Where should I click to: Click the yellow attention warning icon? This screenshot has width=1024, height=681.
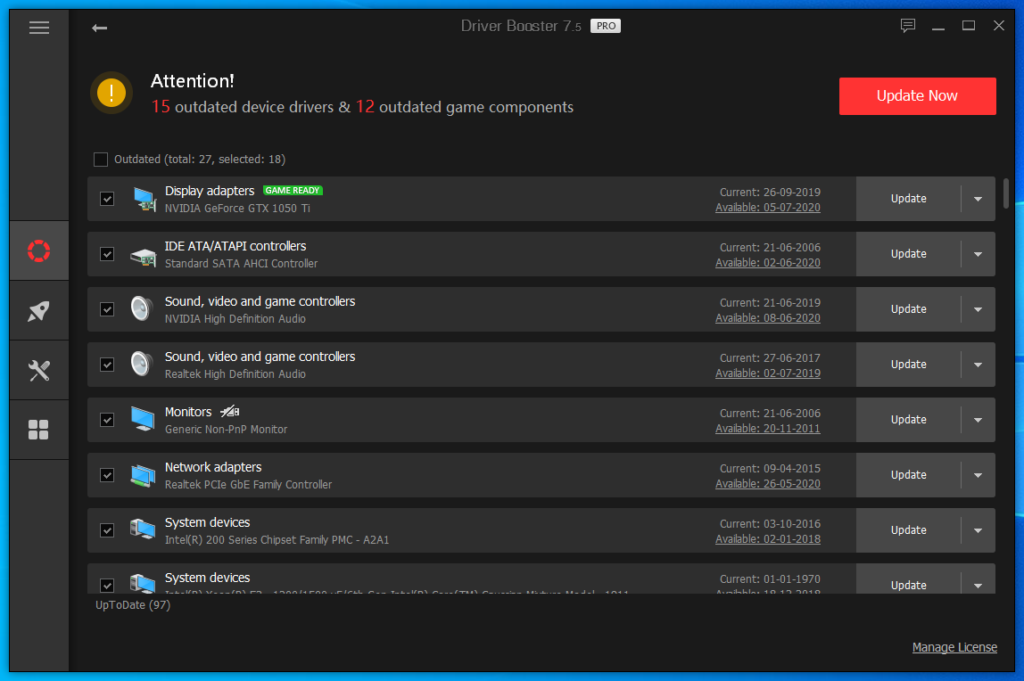111,92
